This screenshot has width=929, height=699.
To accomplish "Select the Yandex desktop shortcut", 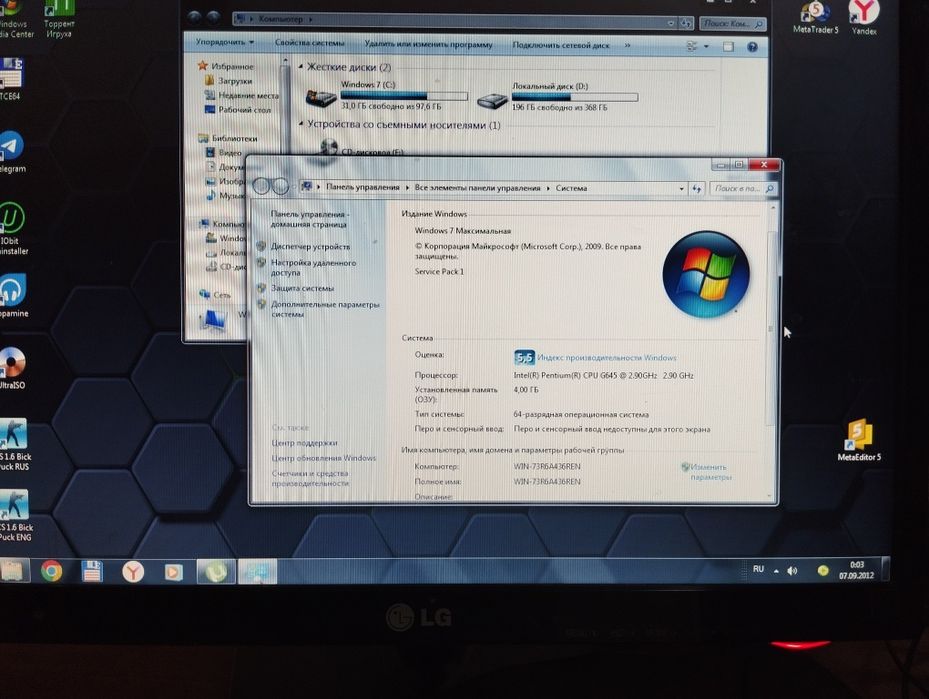I will (x=864, y=17).
